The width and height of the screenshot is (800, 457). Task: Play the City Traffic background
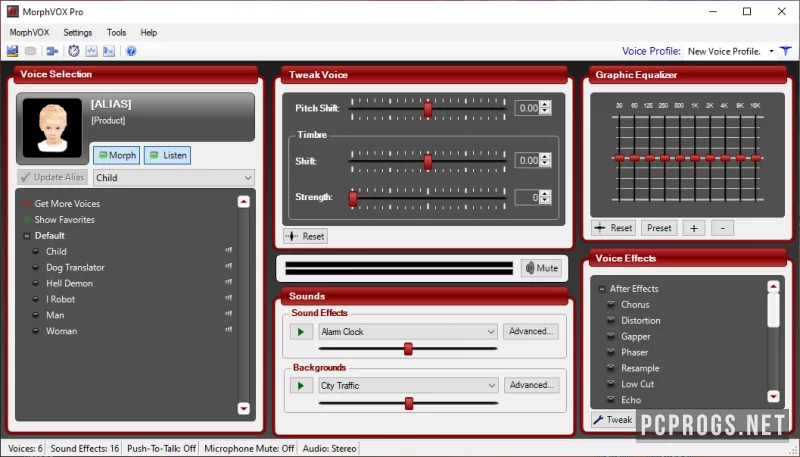click(301, 386)
